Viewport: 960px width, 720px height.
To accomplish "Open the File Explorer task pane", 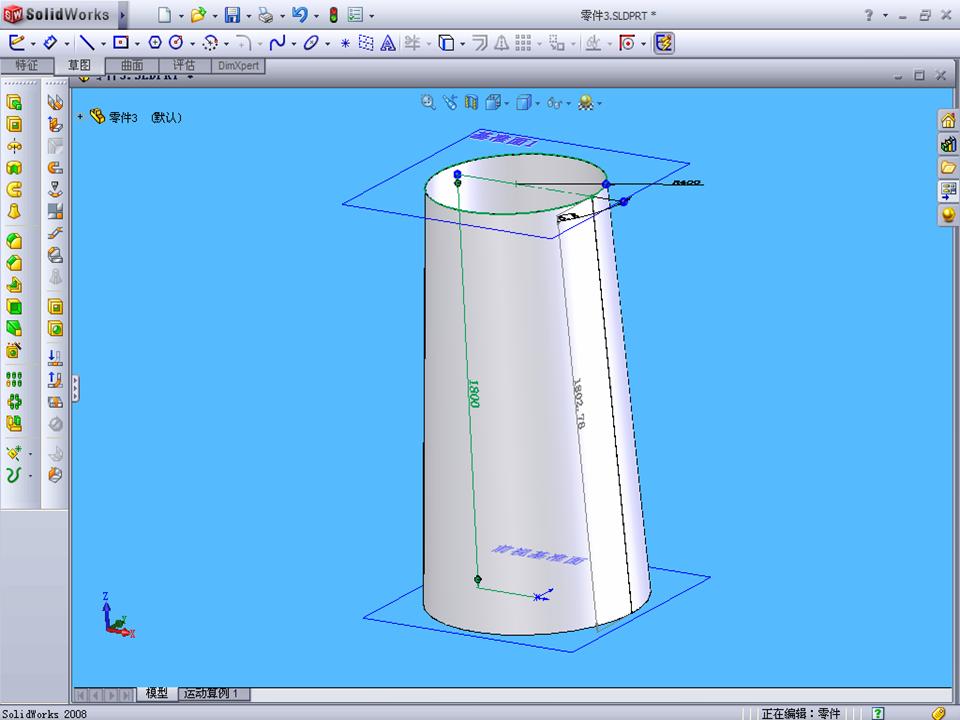I will (948, 167).
